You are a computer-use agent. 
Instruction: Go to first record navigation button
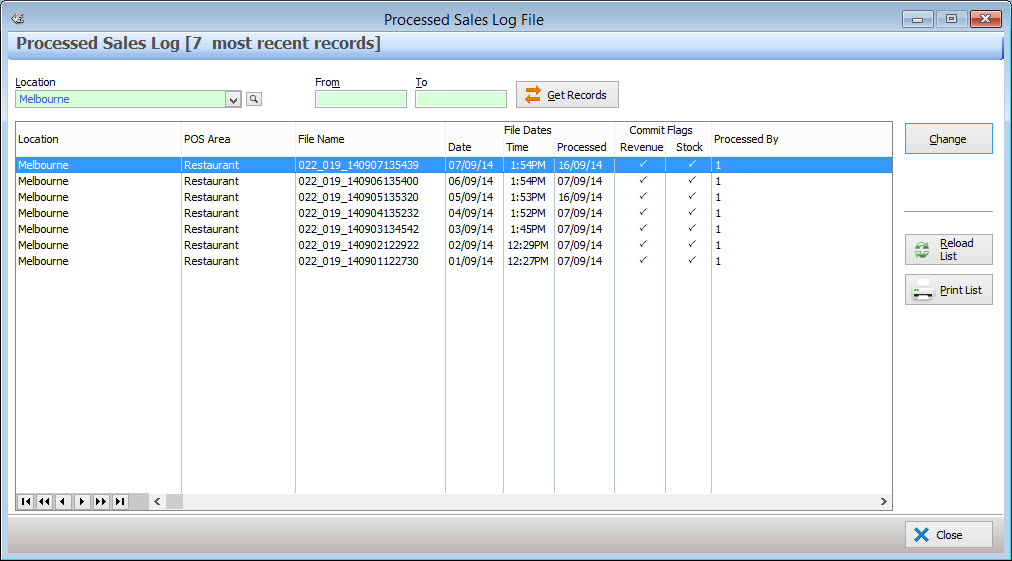pos(26,502)
